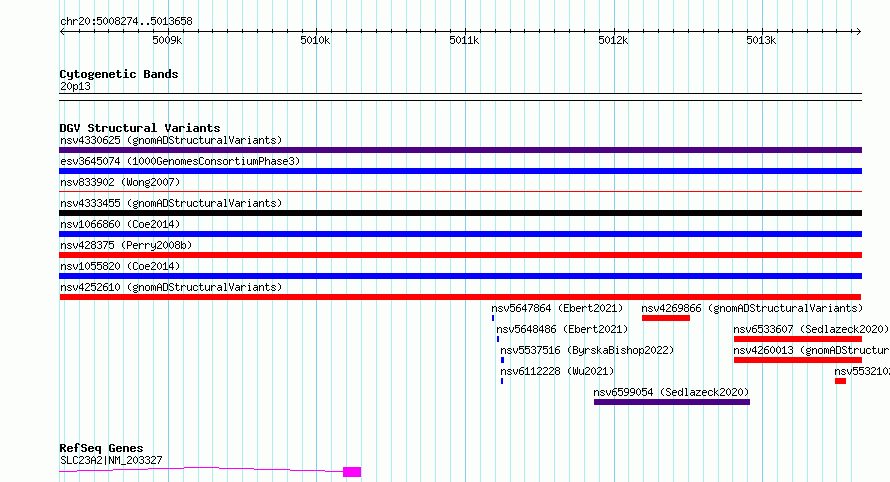Open nsv4260013 gnomAD variant label
The image size is (890, 482).
811,350
